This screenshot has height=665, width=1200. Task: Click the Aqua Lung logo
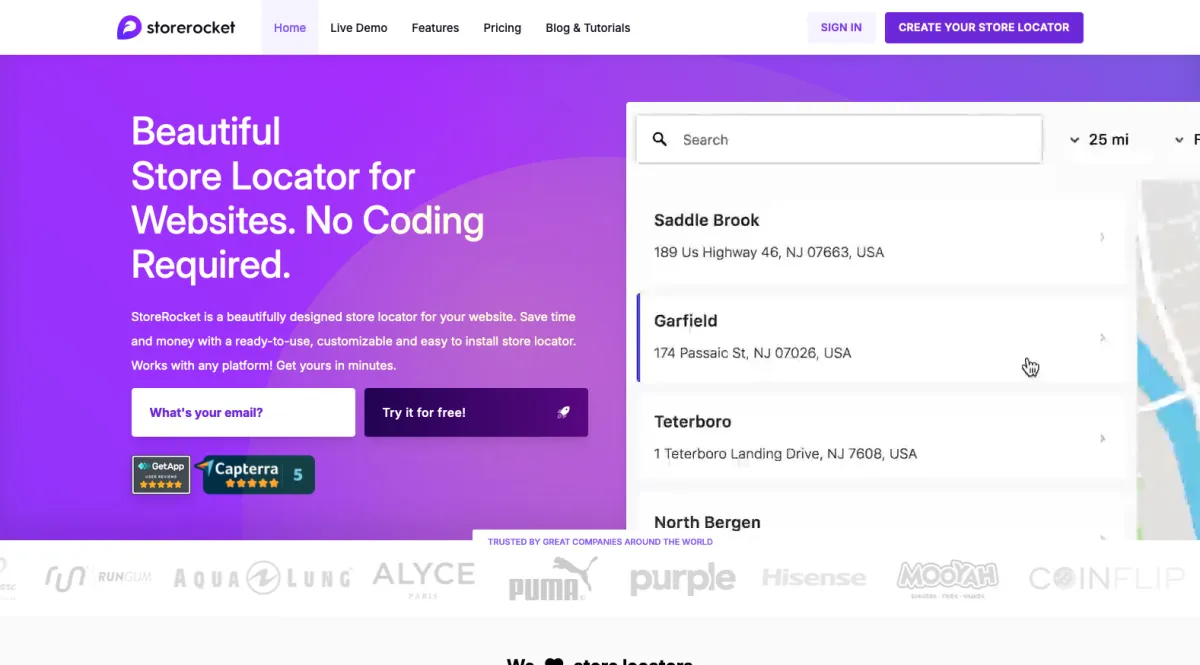pyautogui.click(x=262, y=577)
